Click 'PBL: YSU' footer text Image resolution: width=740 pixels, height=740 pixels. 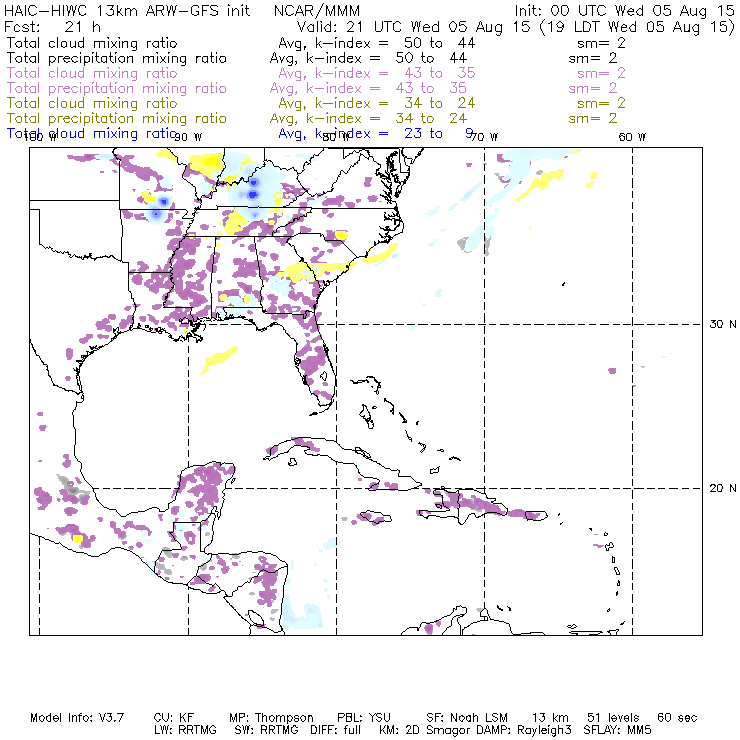(x=364, y=718)
